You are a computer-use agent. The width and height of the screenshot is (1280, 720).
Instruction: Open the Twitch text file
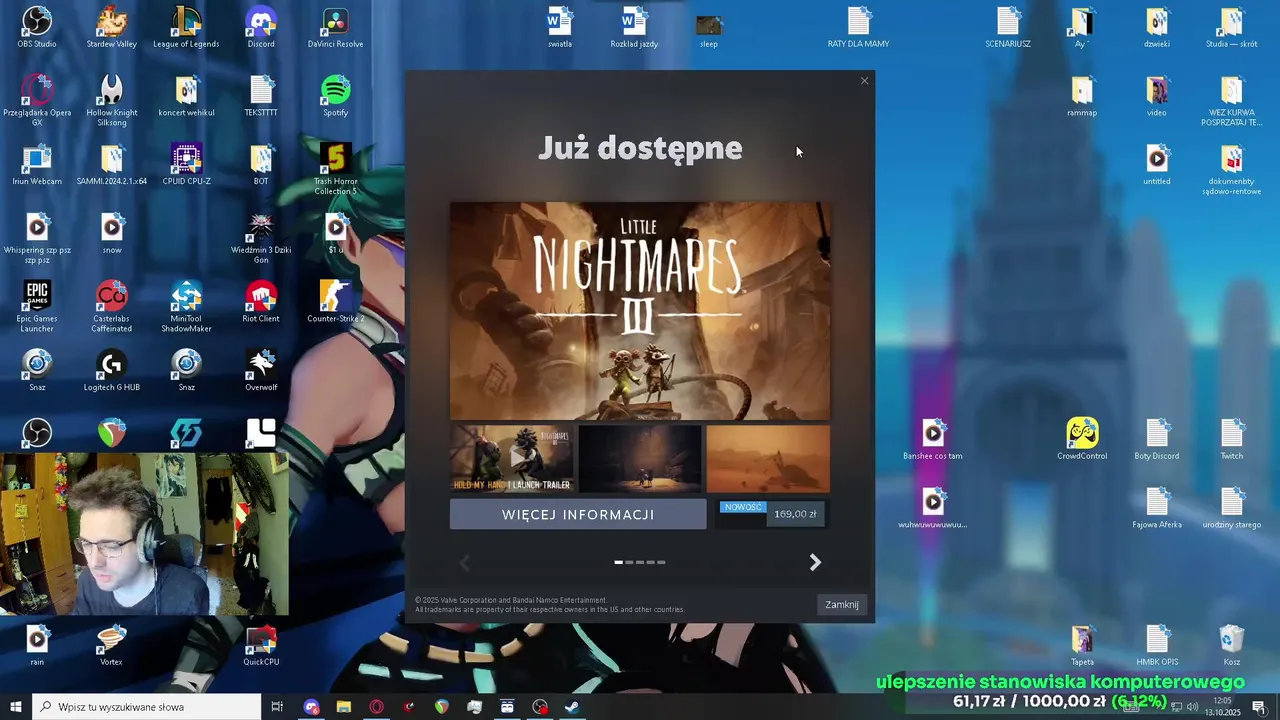coord(1231,439)
